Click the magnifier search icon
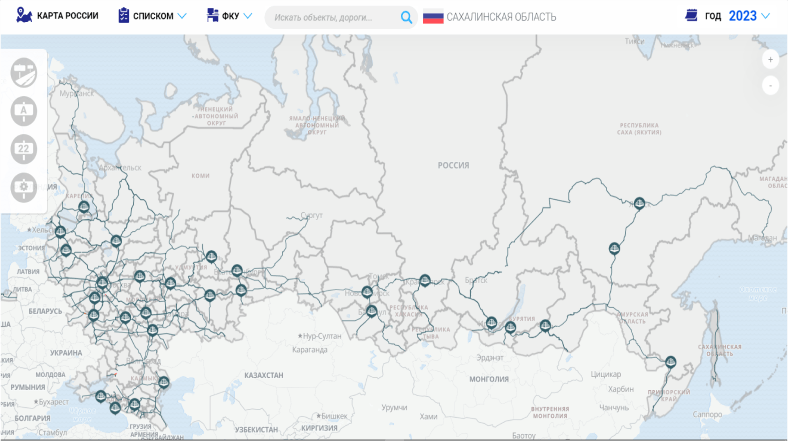This screenshot has height=441, width=788. (x=406, y=18)
